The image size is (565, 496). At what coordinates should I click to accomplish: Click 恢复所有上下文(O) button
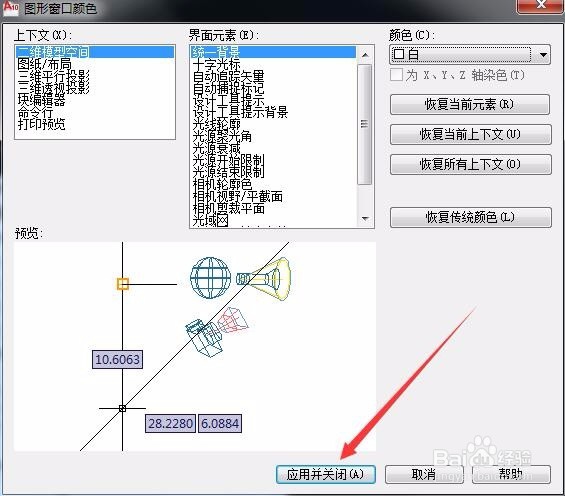click(471, 165)
